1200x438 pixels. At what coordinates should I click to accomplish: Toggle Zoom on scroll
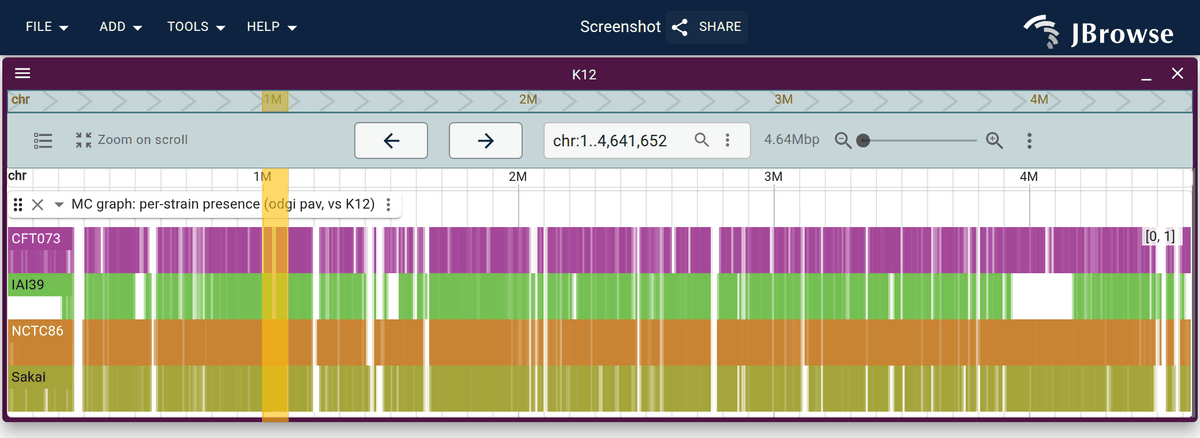click(131, 140)
